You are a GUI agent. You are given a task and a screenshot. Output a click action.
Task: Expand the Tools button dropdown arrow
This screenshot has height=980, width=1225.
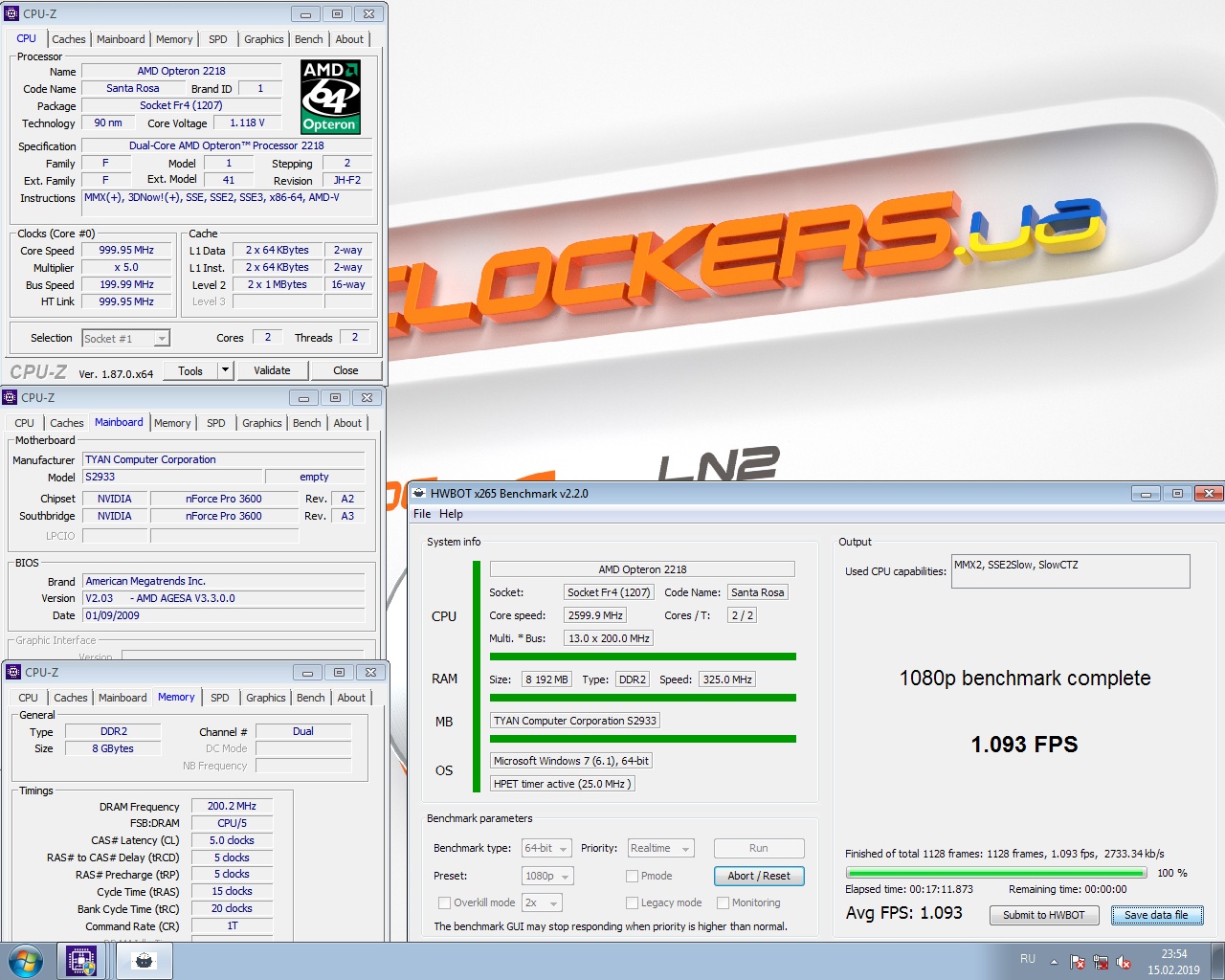[x=225, y=370]
